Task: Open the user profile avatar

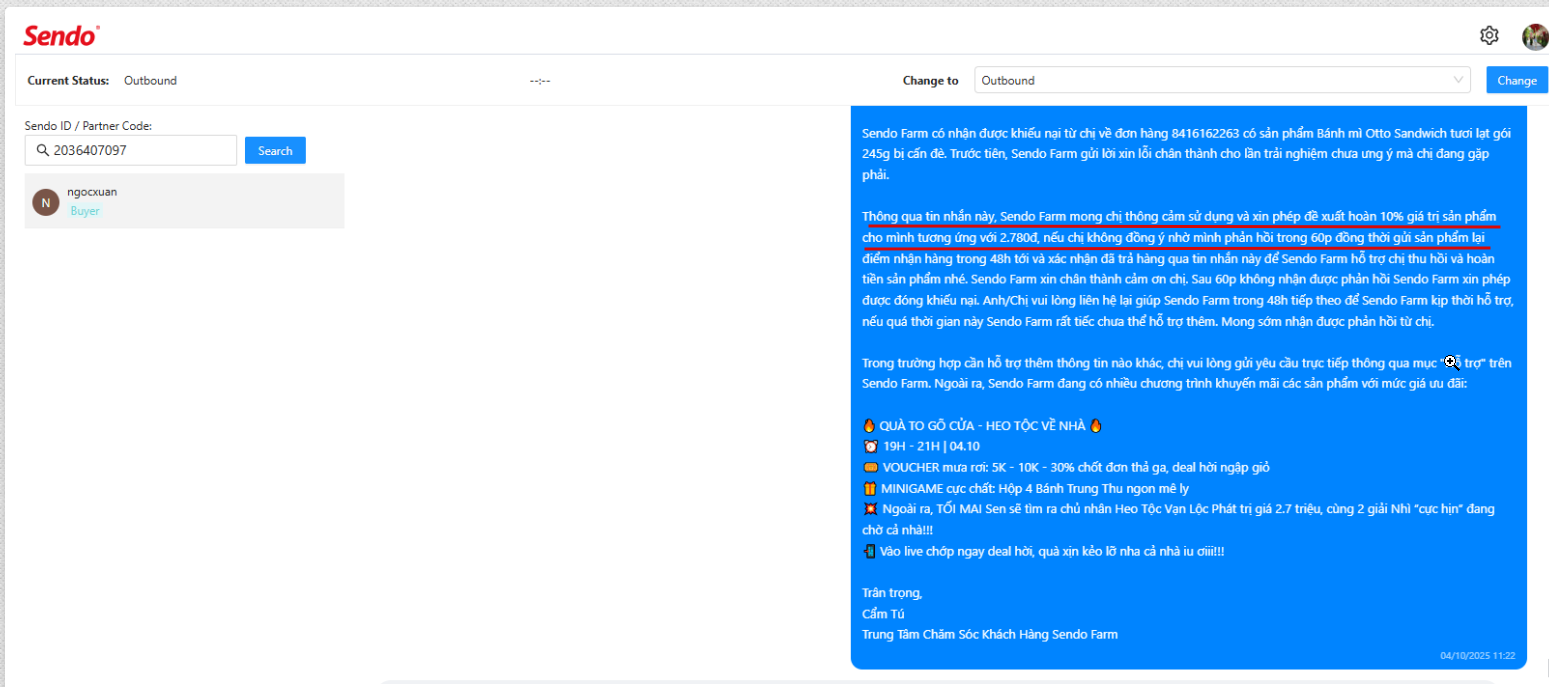Action: pos(1535,37)
